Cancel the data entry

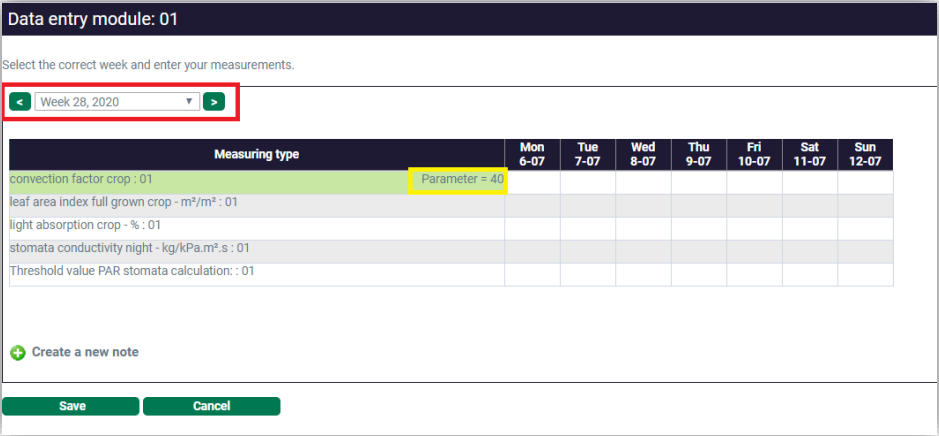[211, 406]
